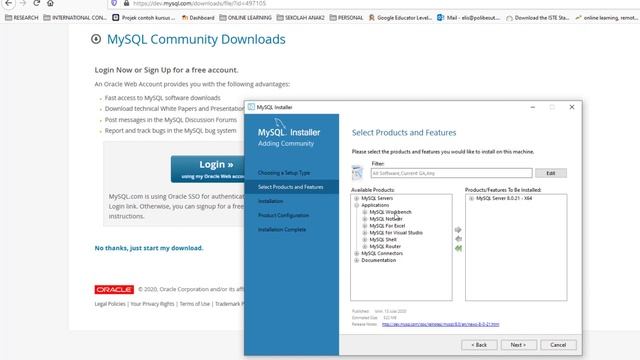The width and height of the screenshot is (640, 360).
Task: Select MySQL For Excel item
Action: pos(387,226)
